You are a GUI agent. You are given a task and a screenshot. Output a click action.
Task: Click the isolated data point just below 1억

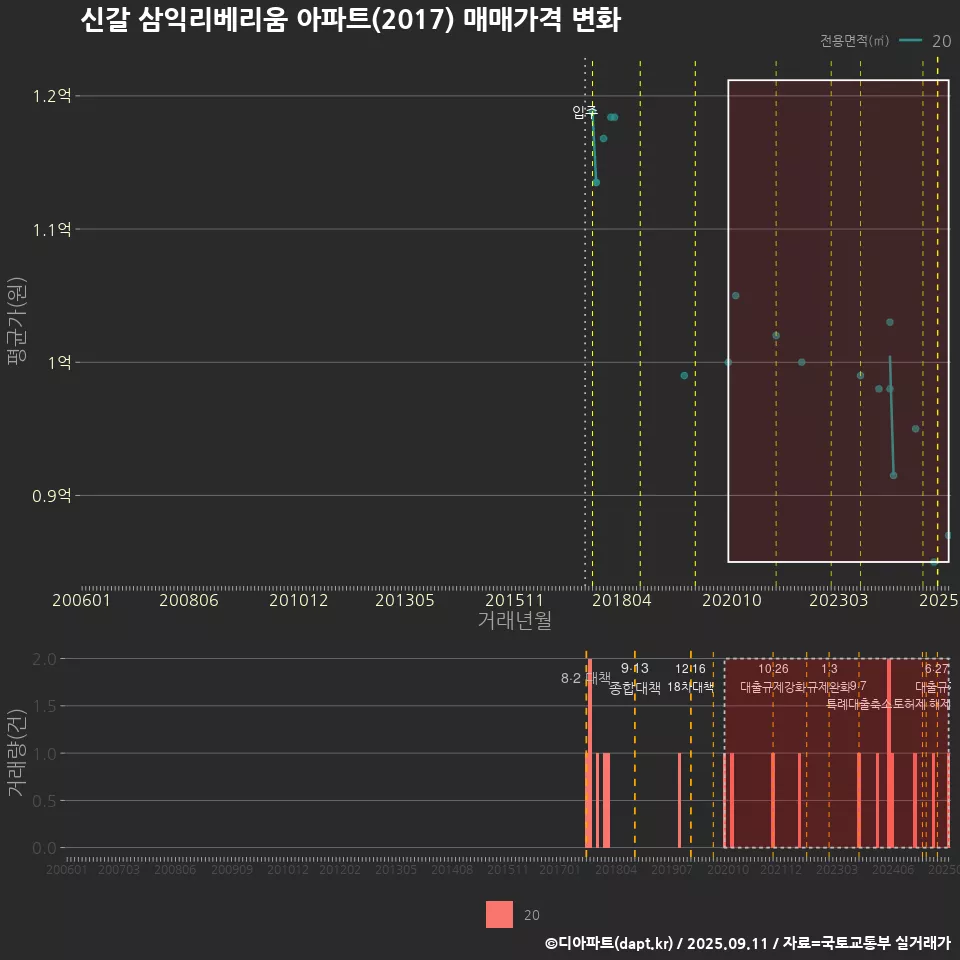[684, 376]
